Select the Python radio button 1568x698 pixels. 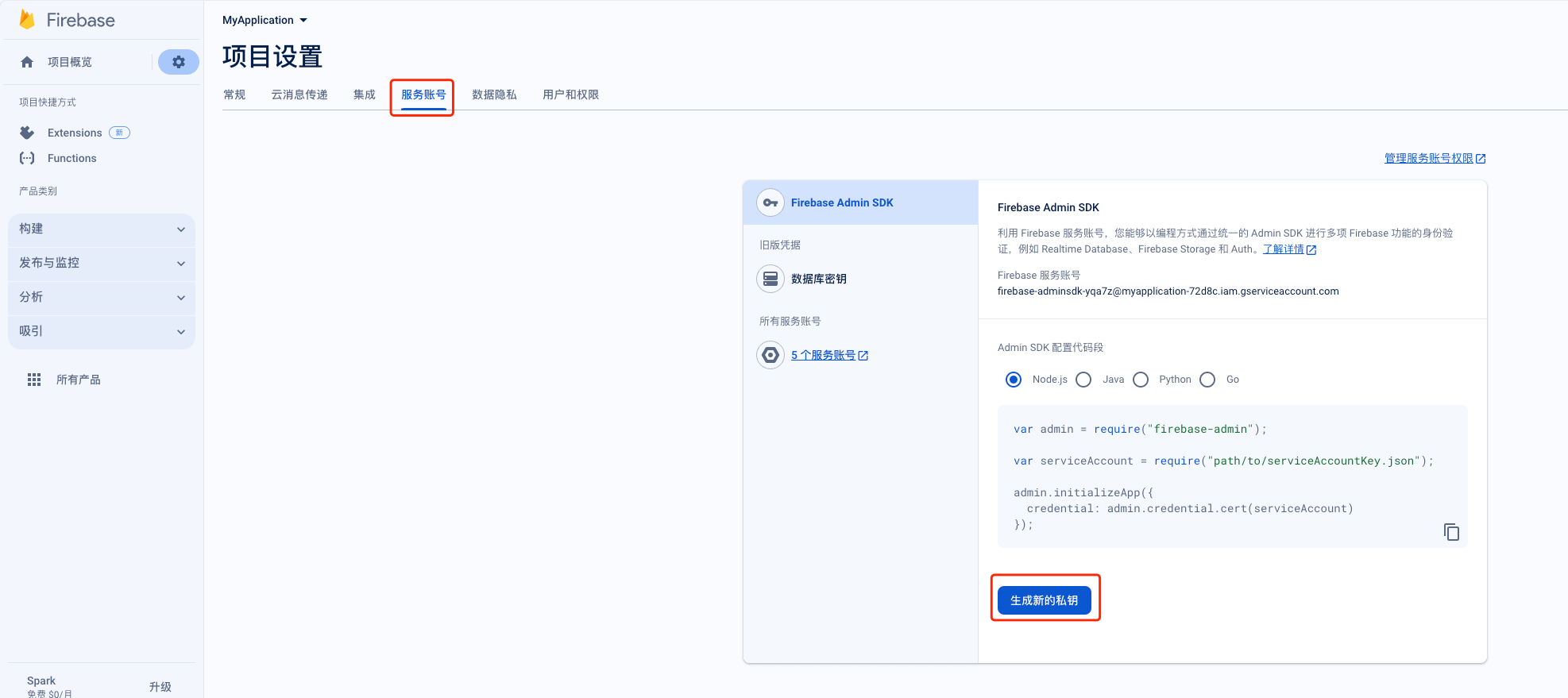(1141, 380)
